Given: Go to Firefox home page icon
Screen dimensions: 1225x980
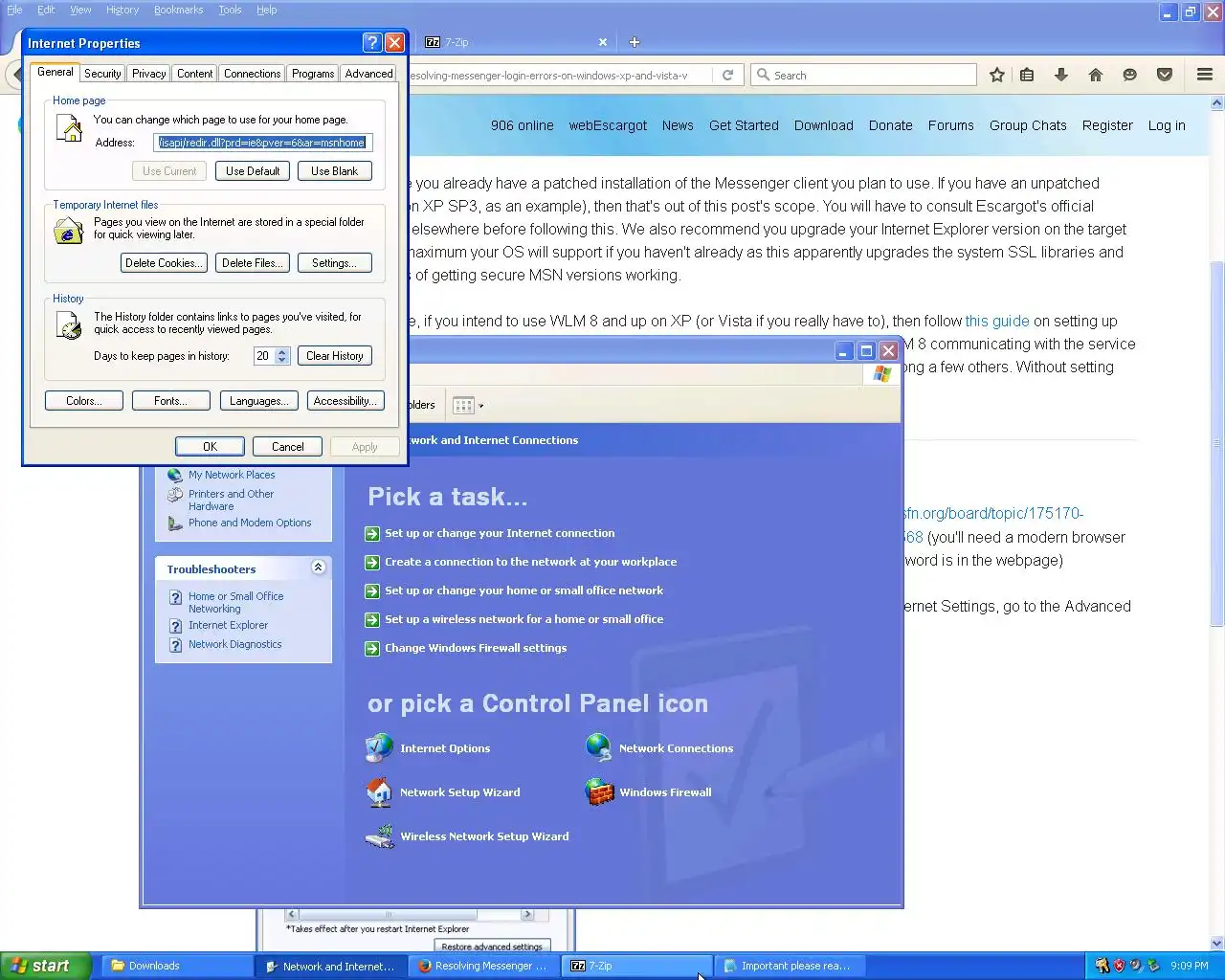Looking at the screenshot, I should [1095, 75].
